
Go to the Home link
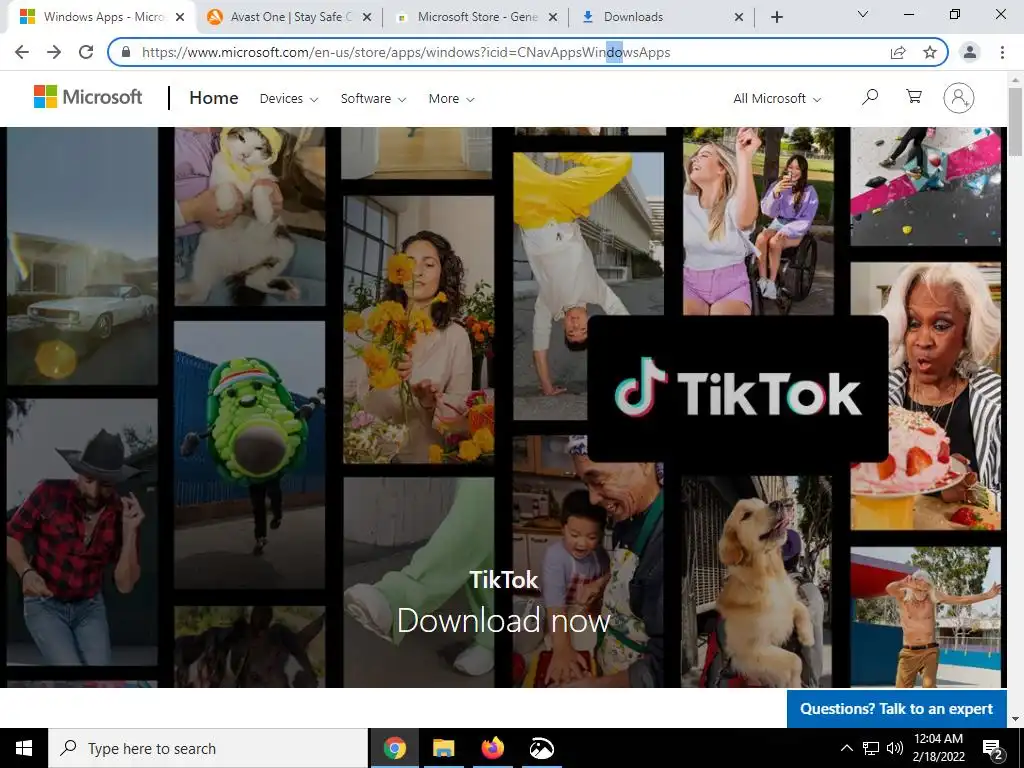coord(214,98)
